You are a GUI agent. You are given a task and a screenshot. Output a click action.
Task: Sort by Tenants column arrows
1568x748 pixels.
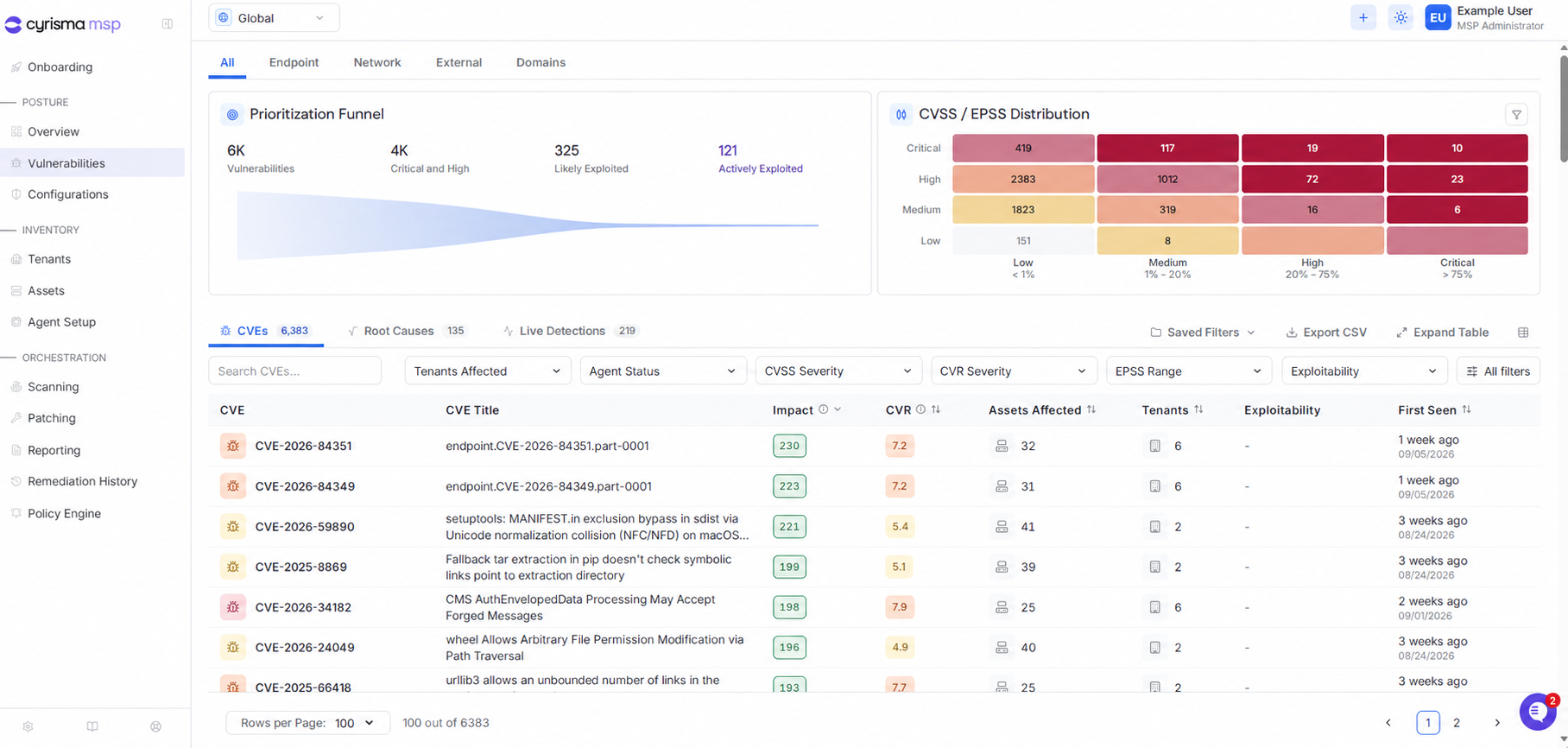(1198, 409)
